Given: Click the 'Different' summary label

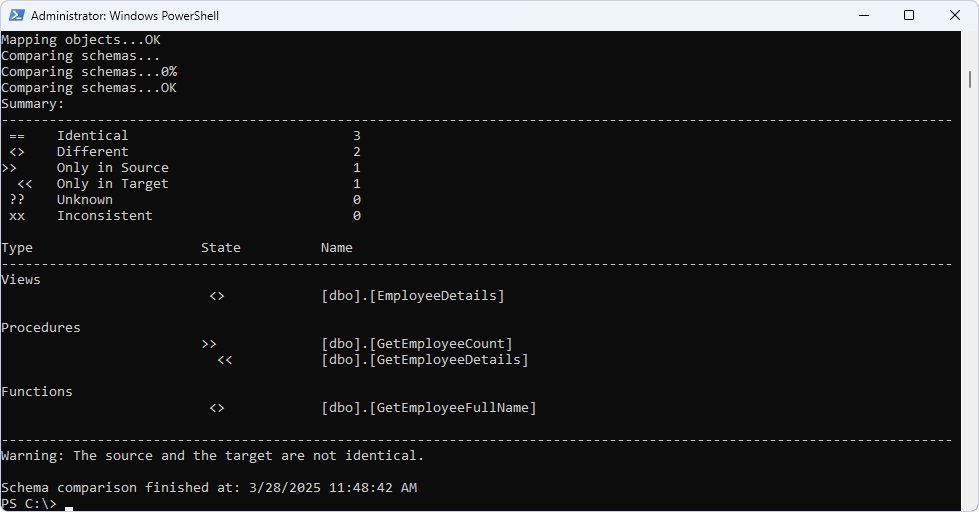Looking at the screenshot, I should click(x=92, y=152).
